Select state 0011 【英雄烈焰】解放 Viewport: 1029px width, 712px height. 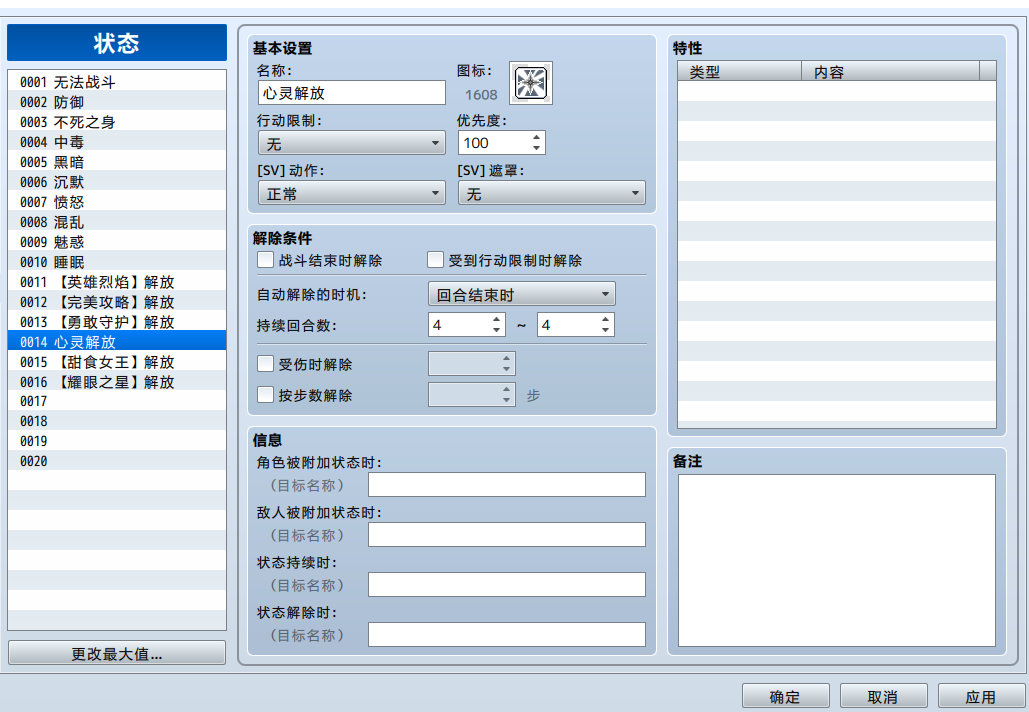point(117,282)
